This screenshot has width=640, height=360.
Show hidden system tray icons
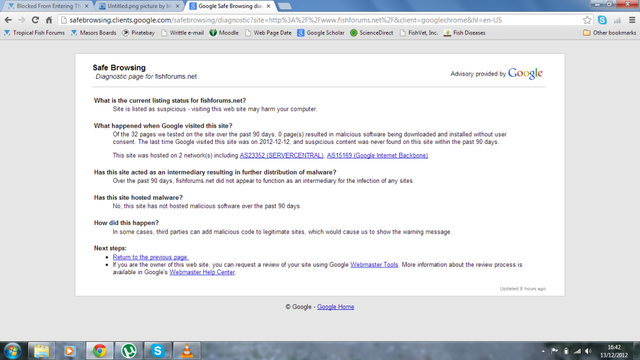(543, 351)
